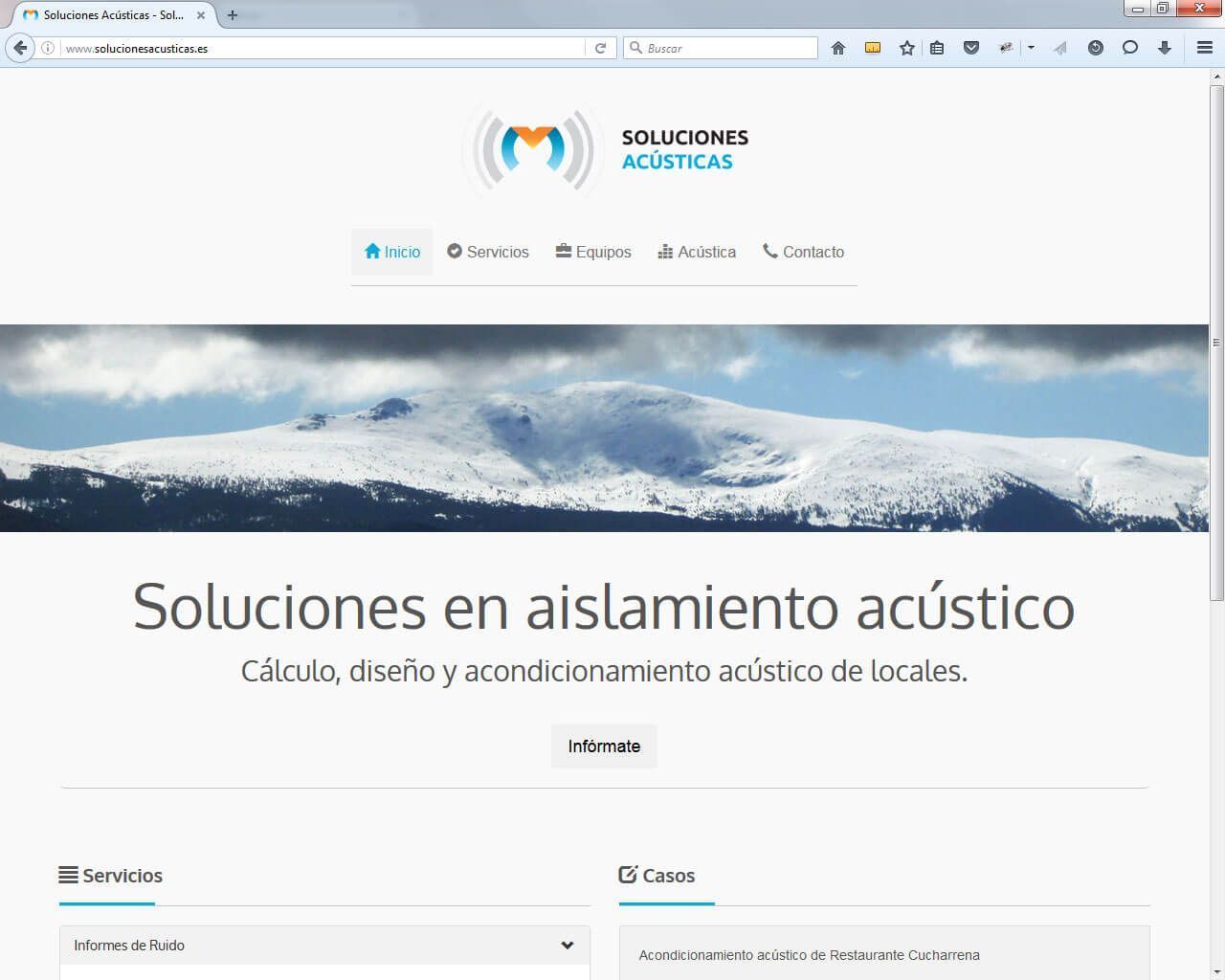Open the Equipos navigation item
This screenshot has width=1225, height=980.
[x=593, y=252]
